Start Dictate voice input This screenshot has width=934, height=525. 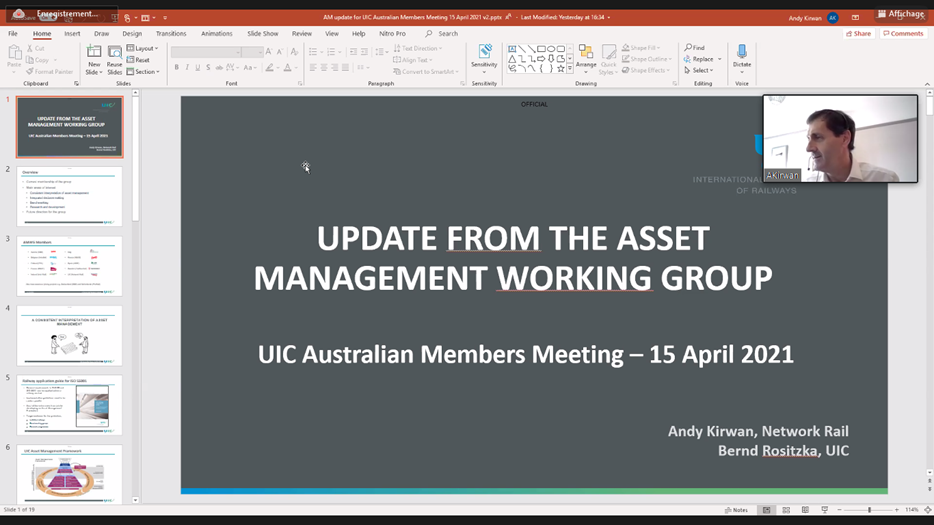click(742, 57)
